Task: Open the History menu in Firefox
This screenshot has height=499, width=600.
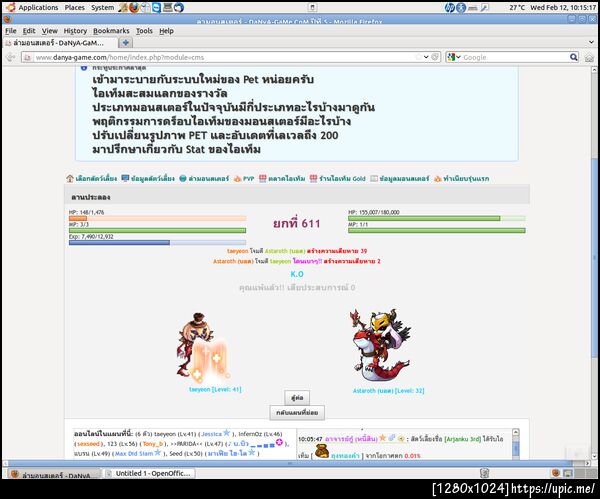Action: 75,31
